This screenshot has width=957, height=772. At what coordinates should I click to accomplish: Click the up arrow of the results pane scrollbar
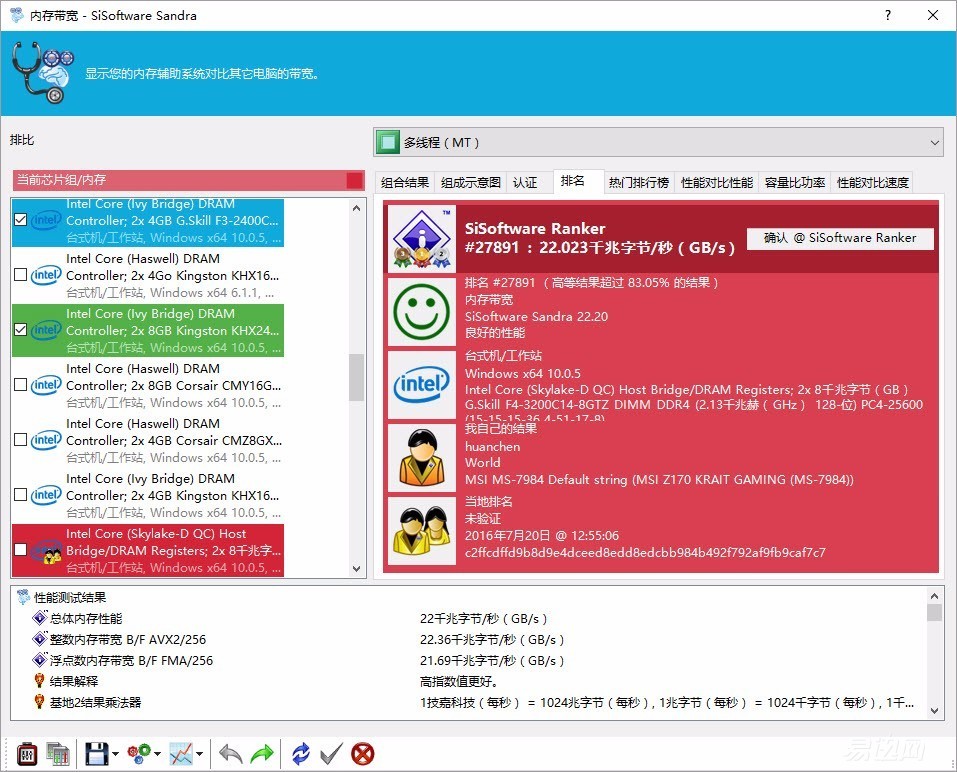tap(934, 596)
